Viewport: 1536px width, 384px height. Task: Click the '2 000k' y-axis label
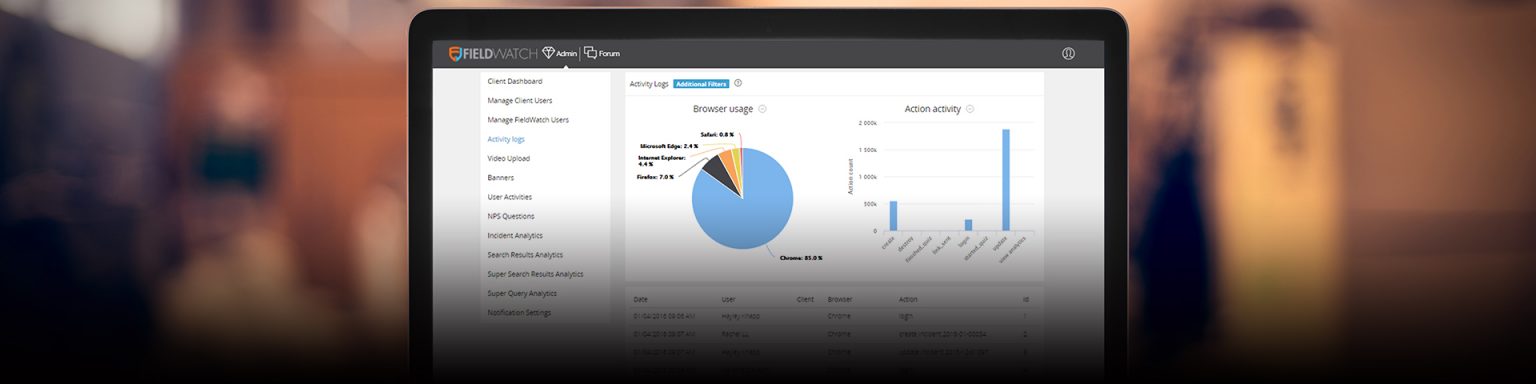(868, 123)
